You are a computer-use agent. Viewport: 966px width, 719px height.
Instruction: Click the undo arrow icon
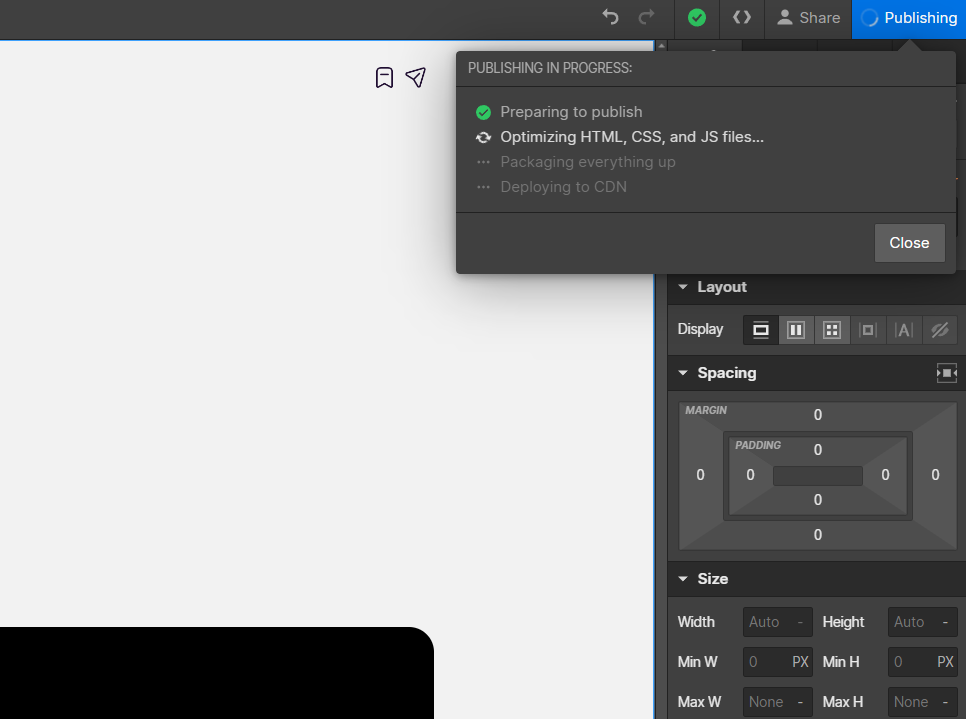pyautogui.click(x=610, y=17)
